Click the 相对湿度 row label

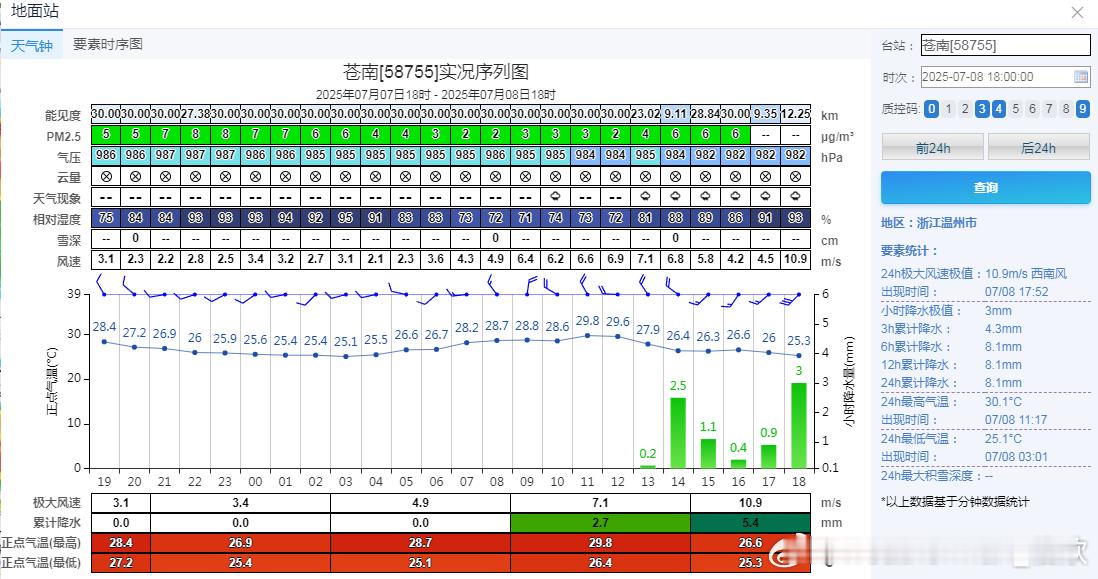[x=57, y=220]
